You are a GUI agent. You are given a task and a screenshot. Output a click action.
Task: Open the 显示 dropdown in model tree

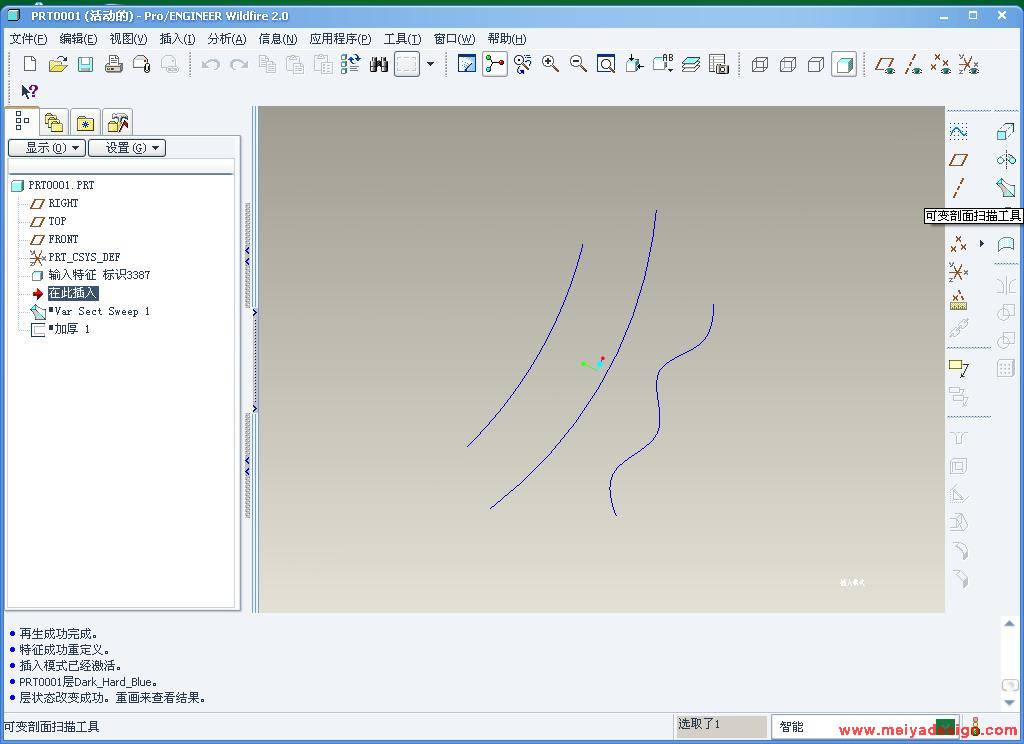(46, 148)
